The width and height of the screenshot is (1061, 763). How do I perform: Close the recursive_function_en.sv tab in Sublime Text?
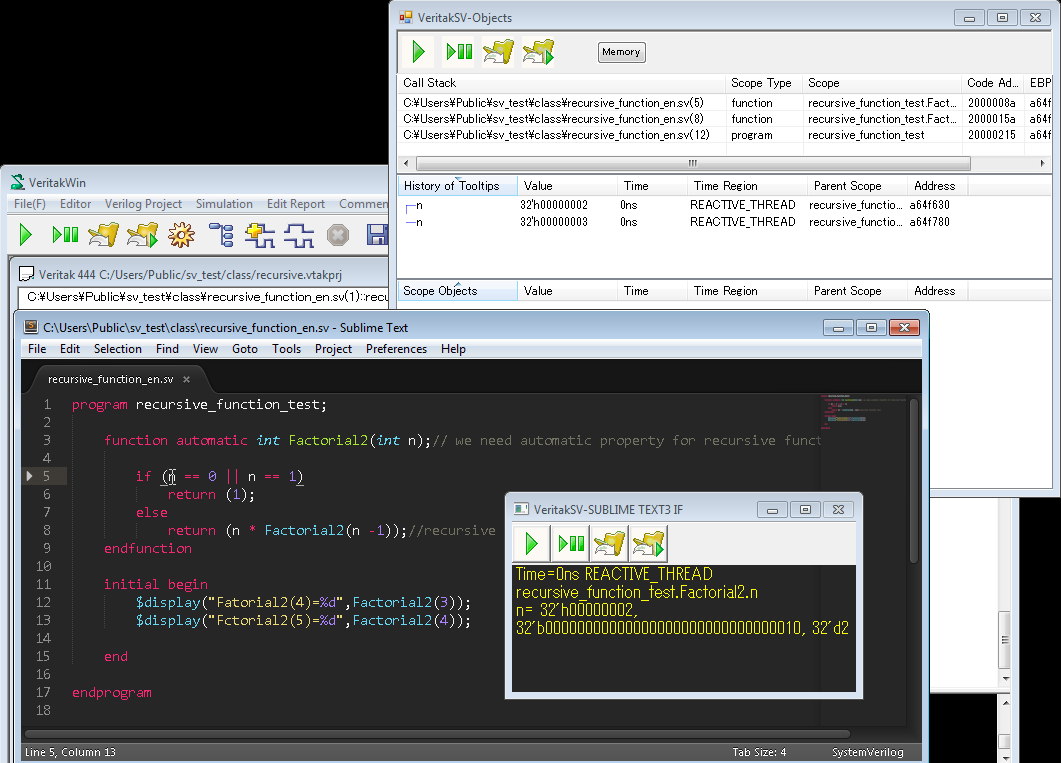point(187,379)
